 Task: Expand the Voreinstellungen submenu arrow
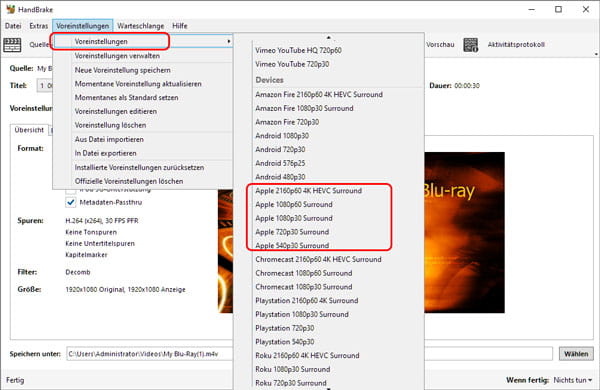[229, 41]
